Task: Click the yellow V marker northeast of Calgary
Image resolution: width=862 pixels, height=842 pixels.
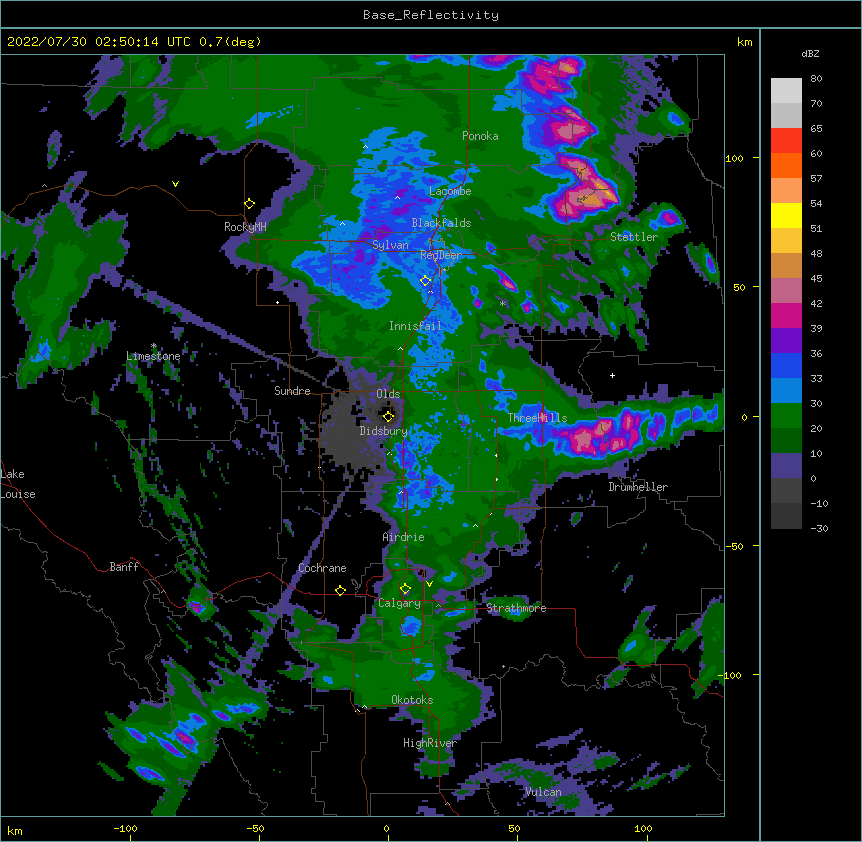Action: [429, 584]
